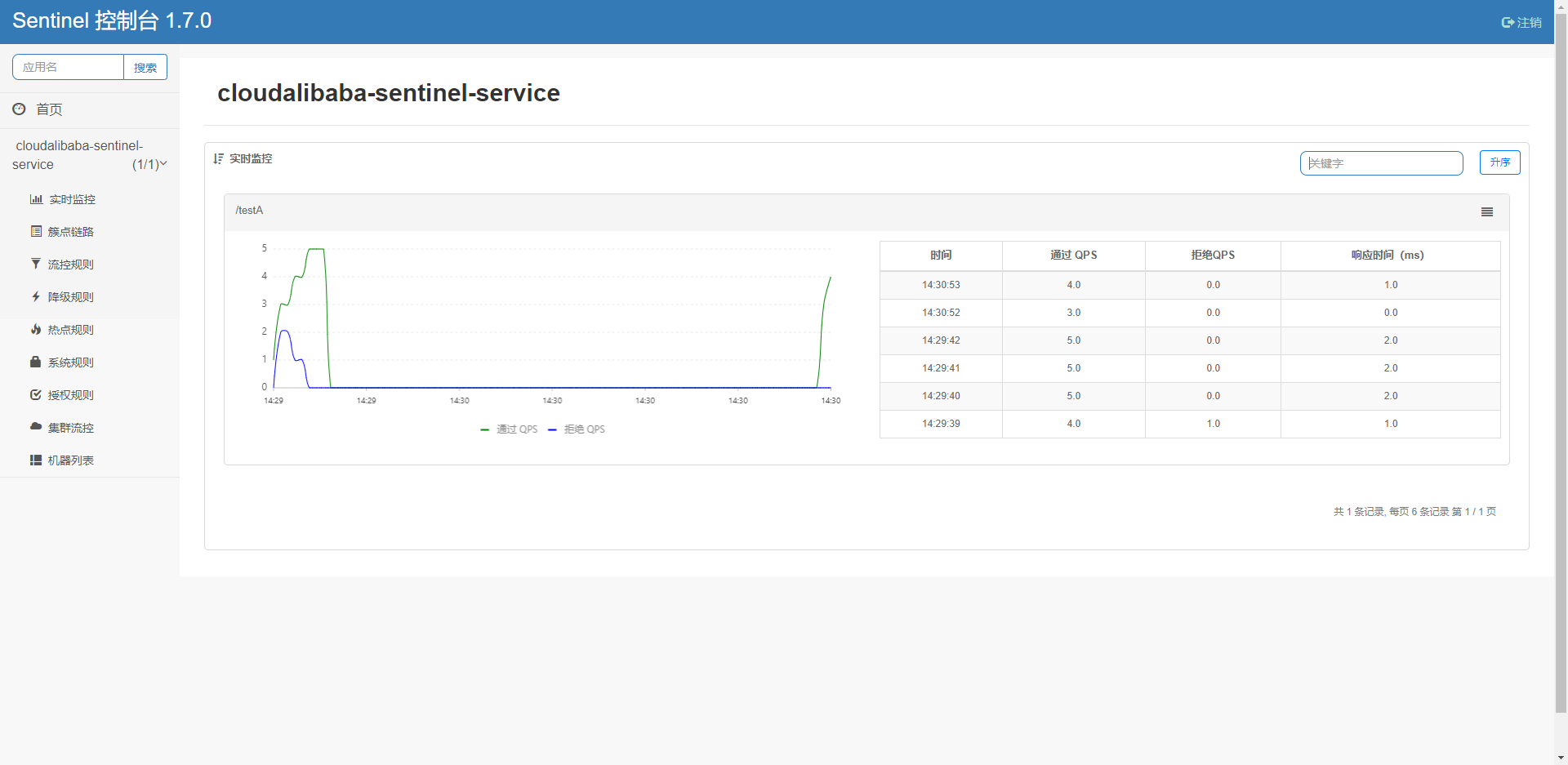Click the 降级规则 lightning bolt icon
The width and height of the screenshot is (1568, 765).
pyautogui.click(x=36, y=296)
